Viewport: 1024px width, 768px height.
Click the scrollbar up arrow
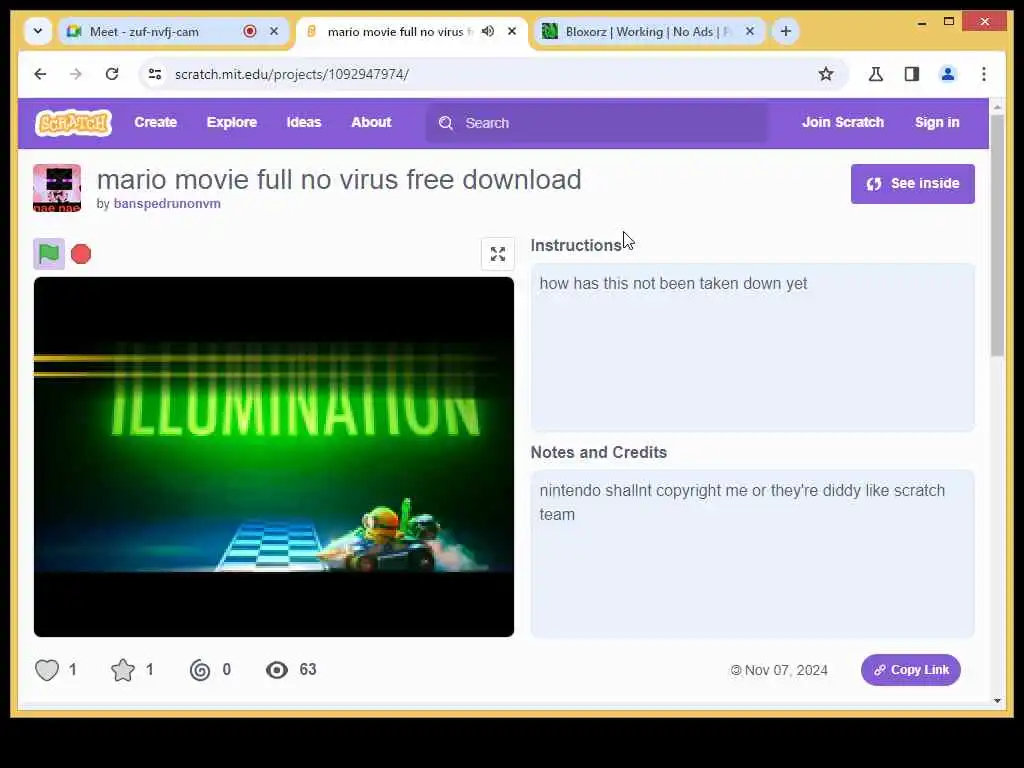coord(997,106)
